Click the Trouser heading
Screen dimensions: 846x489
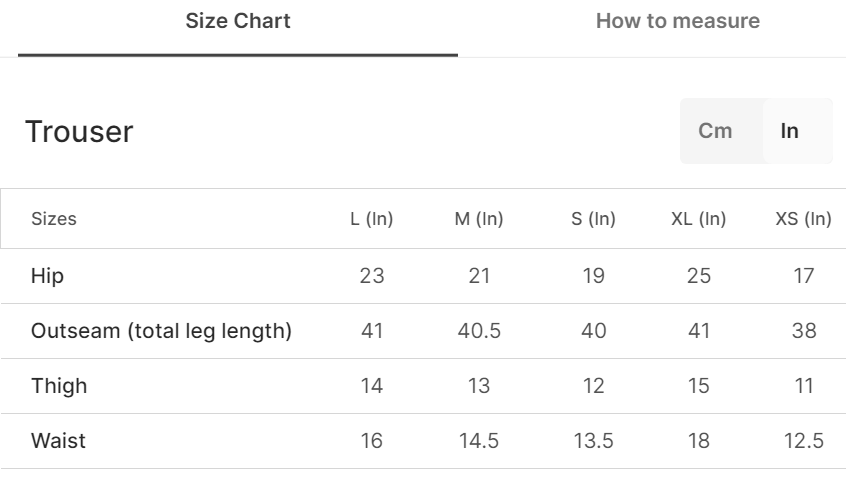pyautogui.click(x=79, y=131)
